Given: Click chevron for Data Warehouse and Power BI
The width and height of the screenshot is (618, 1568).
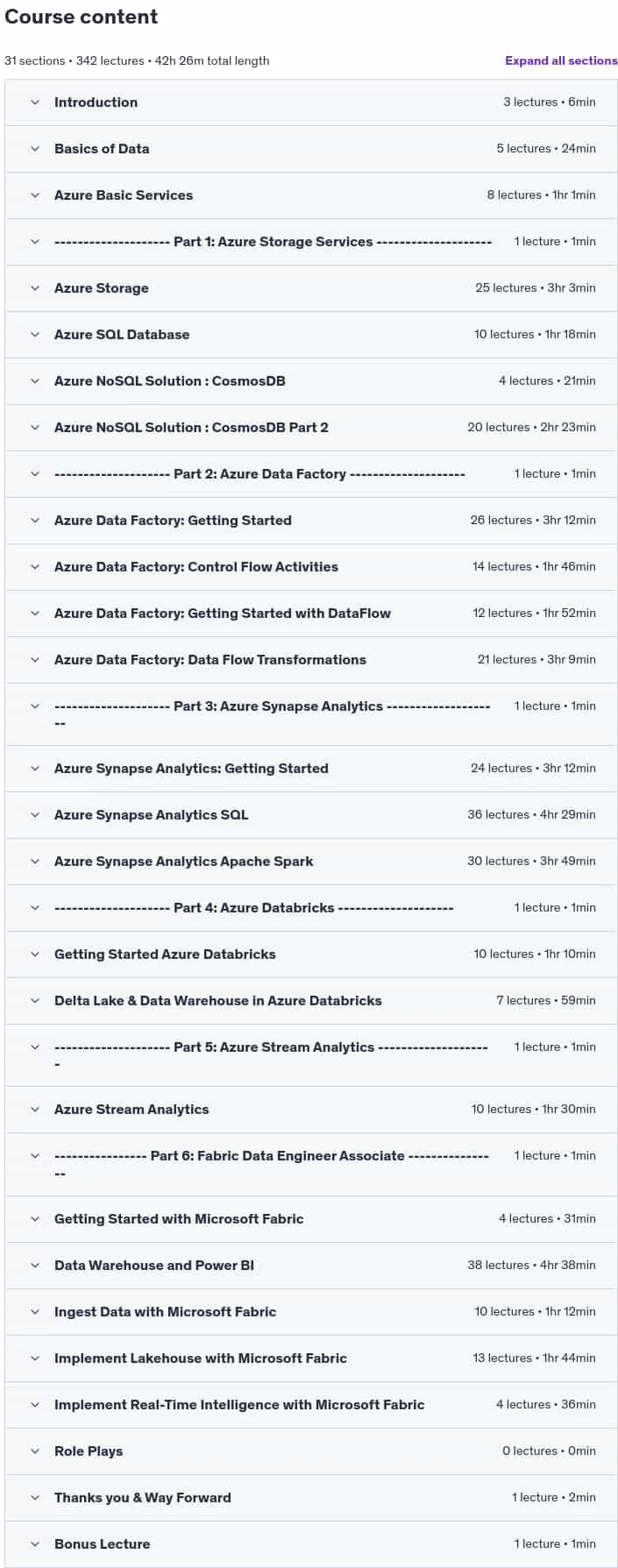Looking at the screenshot, I should pyautogui.click(x=35, y=1266).
